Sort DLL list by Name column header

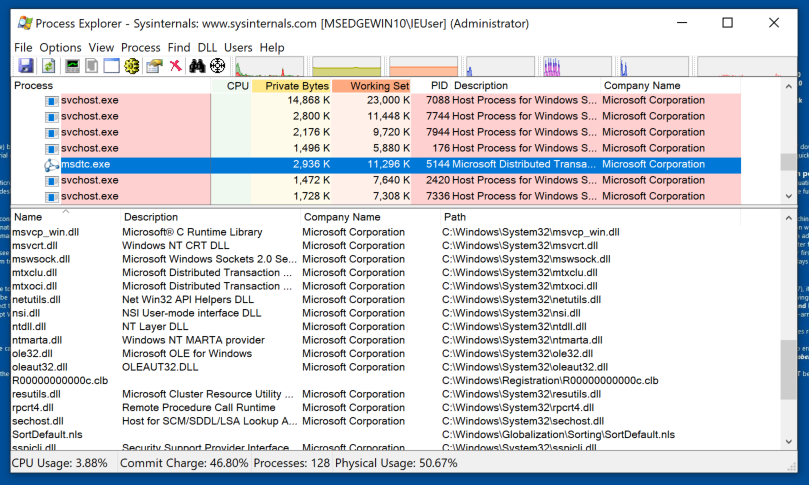tap(66, 217)
